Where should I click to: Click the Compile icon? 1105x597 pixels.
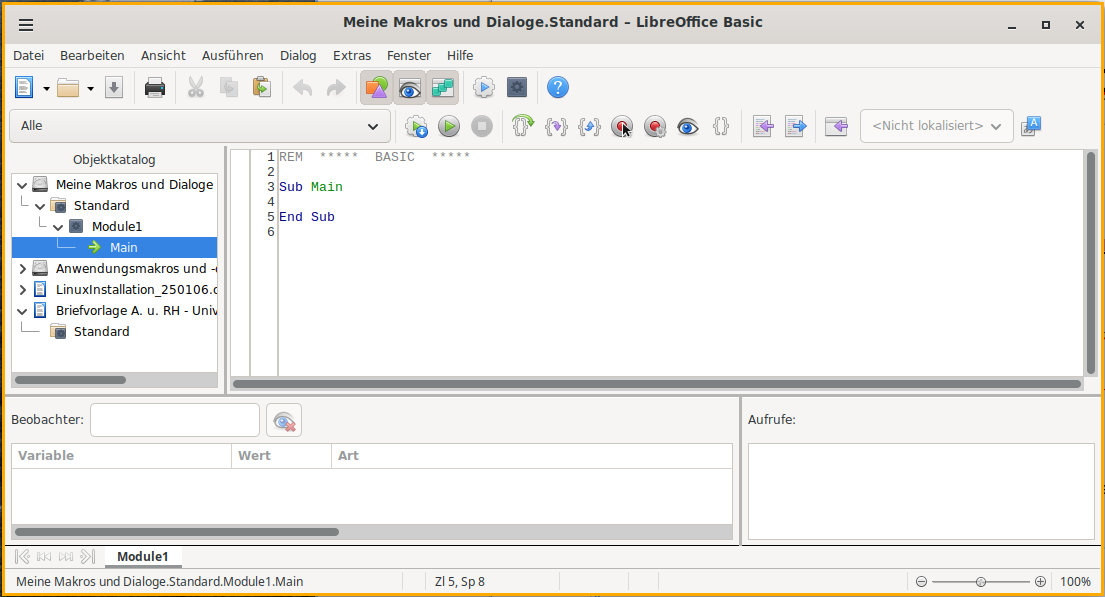(x=416, y=126)
